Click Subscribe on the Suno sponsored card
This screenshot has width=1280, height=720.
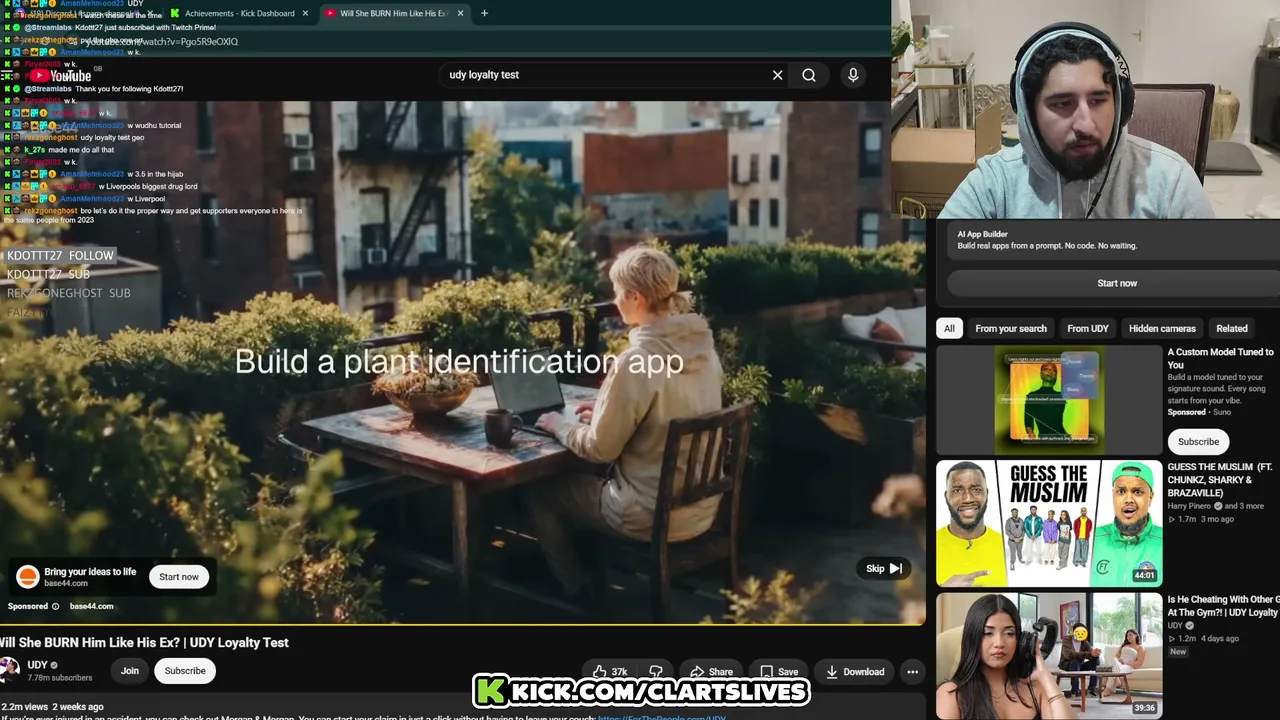1198,442
